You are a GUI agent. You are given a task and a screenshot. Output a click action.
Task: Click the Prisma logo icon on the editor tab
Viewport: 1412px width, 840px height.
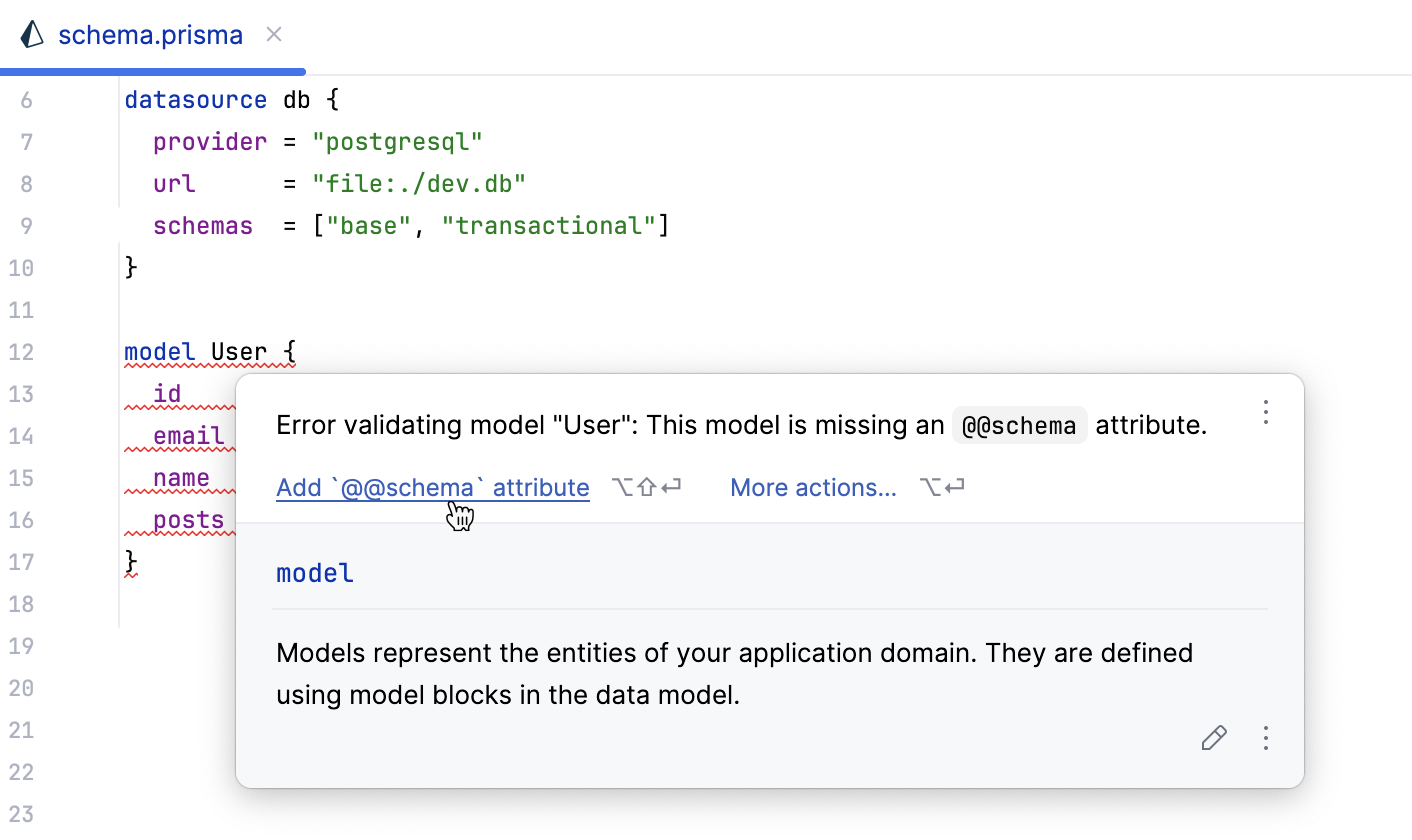[x=32, y=35]
